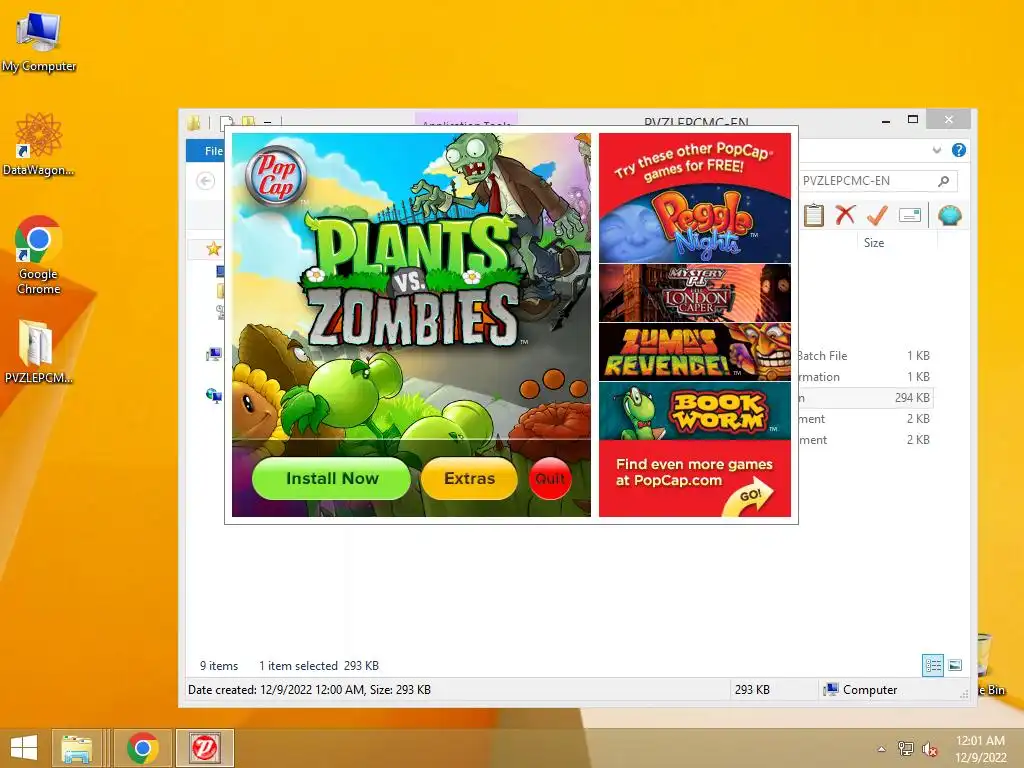Screen dimensions: 1024x768
Task: Click the red Quit button
Action: click(550, 479)
